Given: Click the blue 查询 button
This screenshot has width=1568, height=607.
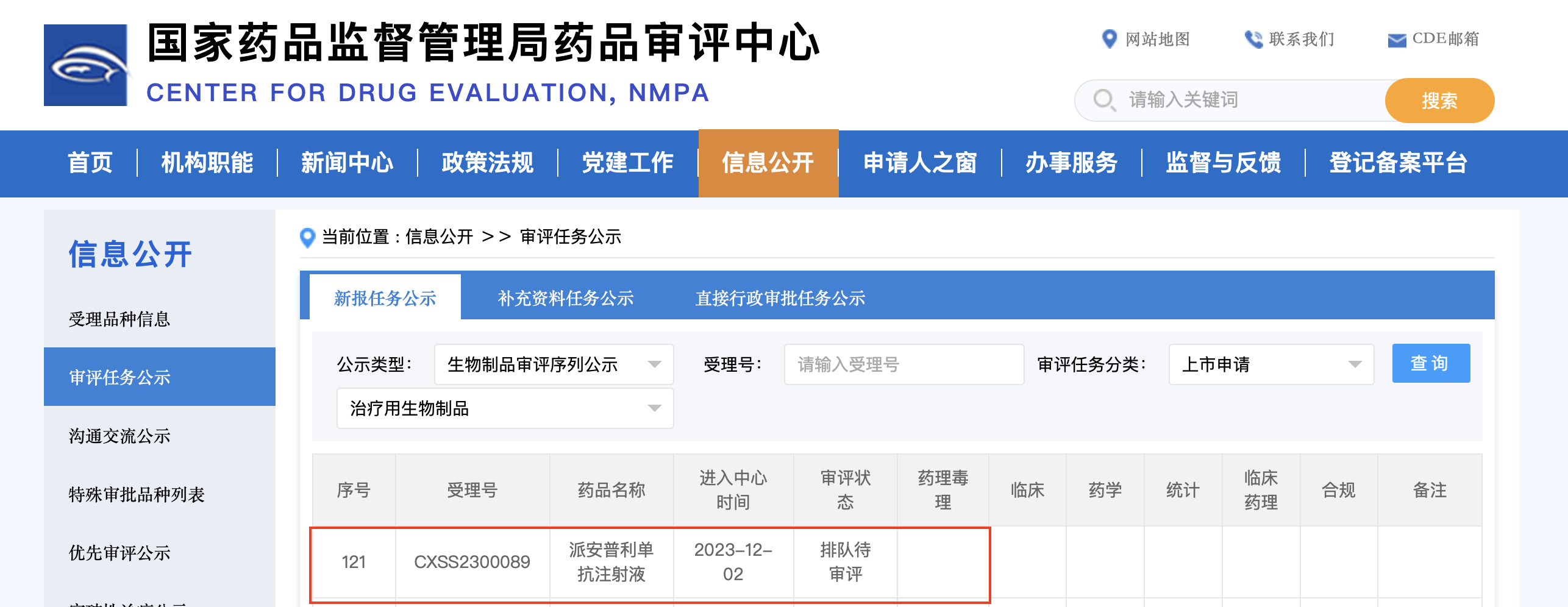Looking at the screenshot, I should (x=1430, y=363).
